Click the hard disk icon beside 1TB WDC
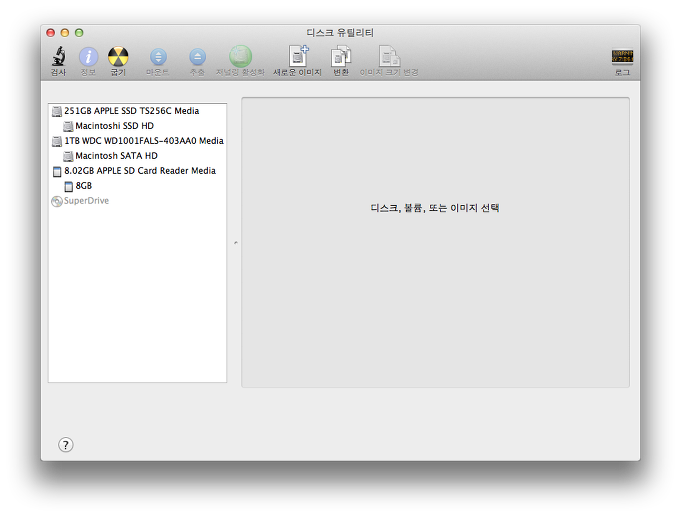This screenshot has height=517, width=681. click(x=57, y=141)
